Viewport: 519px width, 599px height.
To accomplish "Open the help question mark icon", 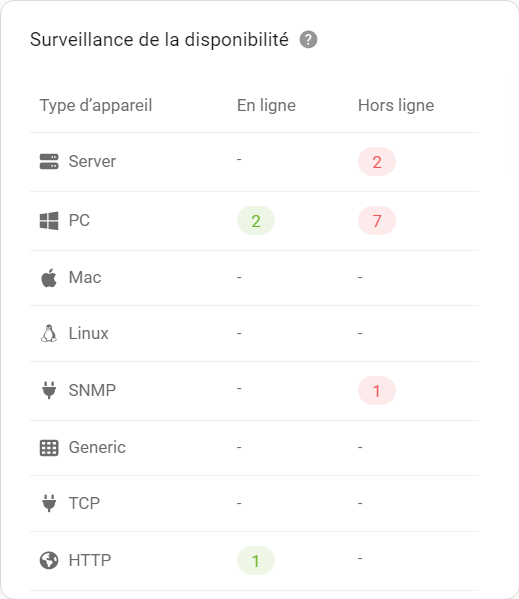I will click(308, 40).
